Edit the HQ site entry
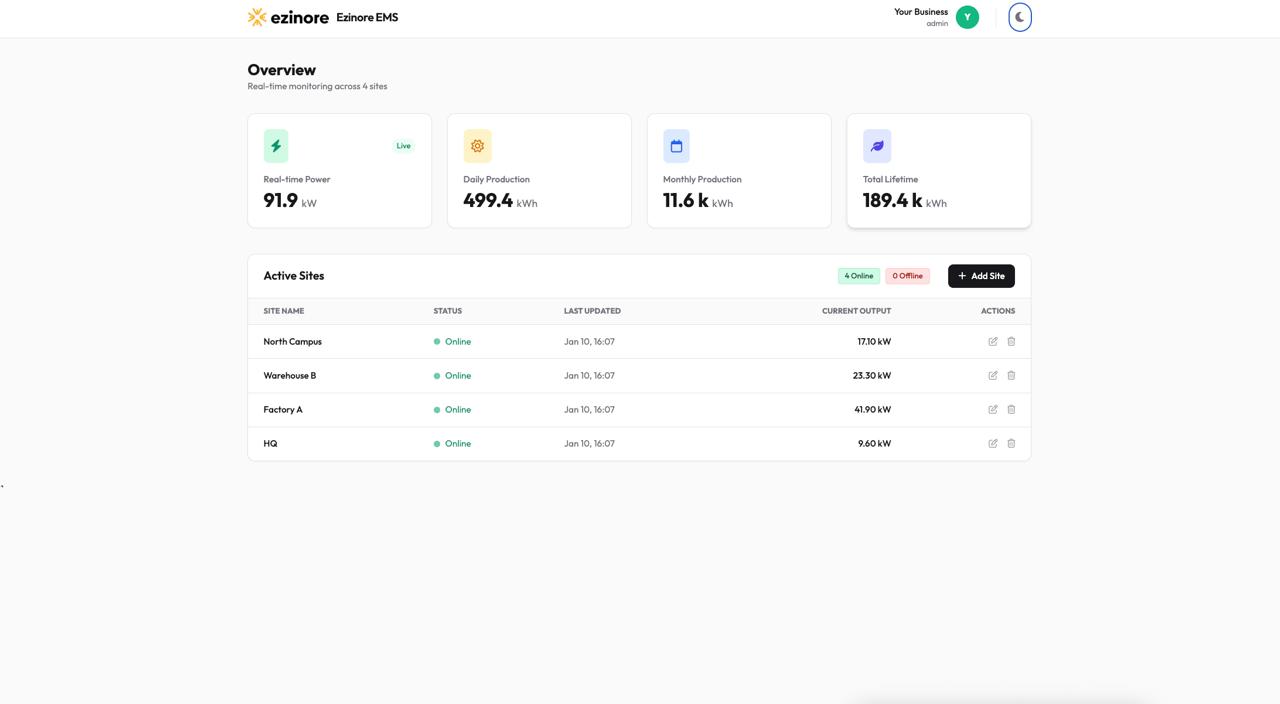This screenshot has height=704, width=1280. [993, 444]
